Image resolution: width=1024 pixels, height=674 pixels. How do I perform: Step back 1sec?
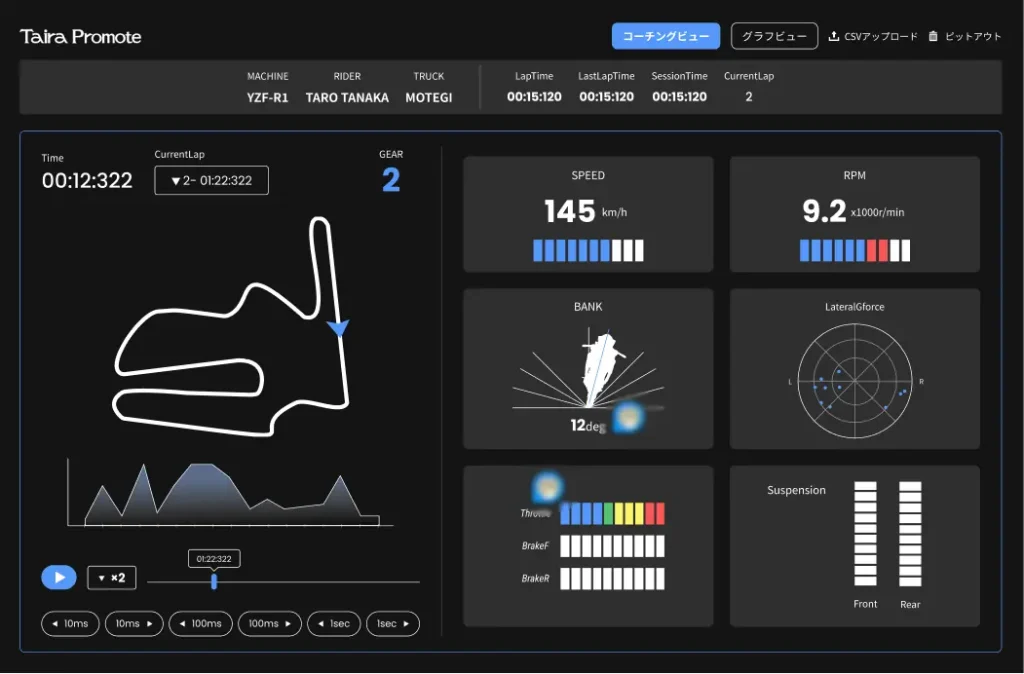(x=334, y=624)
